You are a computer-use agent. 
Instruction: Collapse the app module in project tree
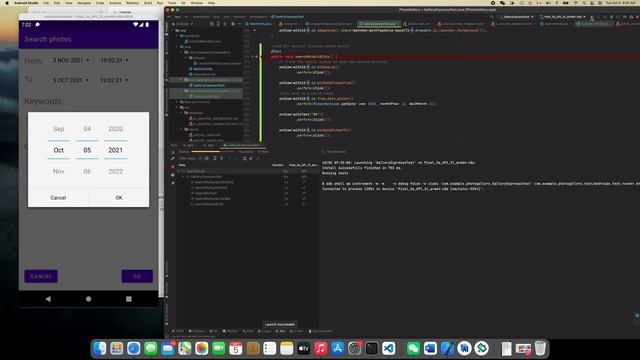click(173, 30)
